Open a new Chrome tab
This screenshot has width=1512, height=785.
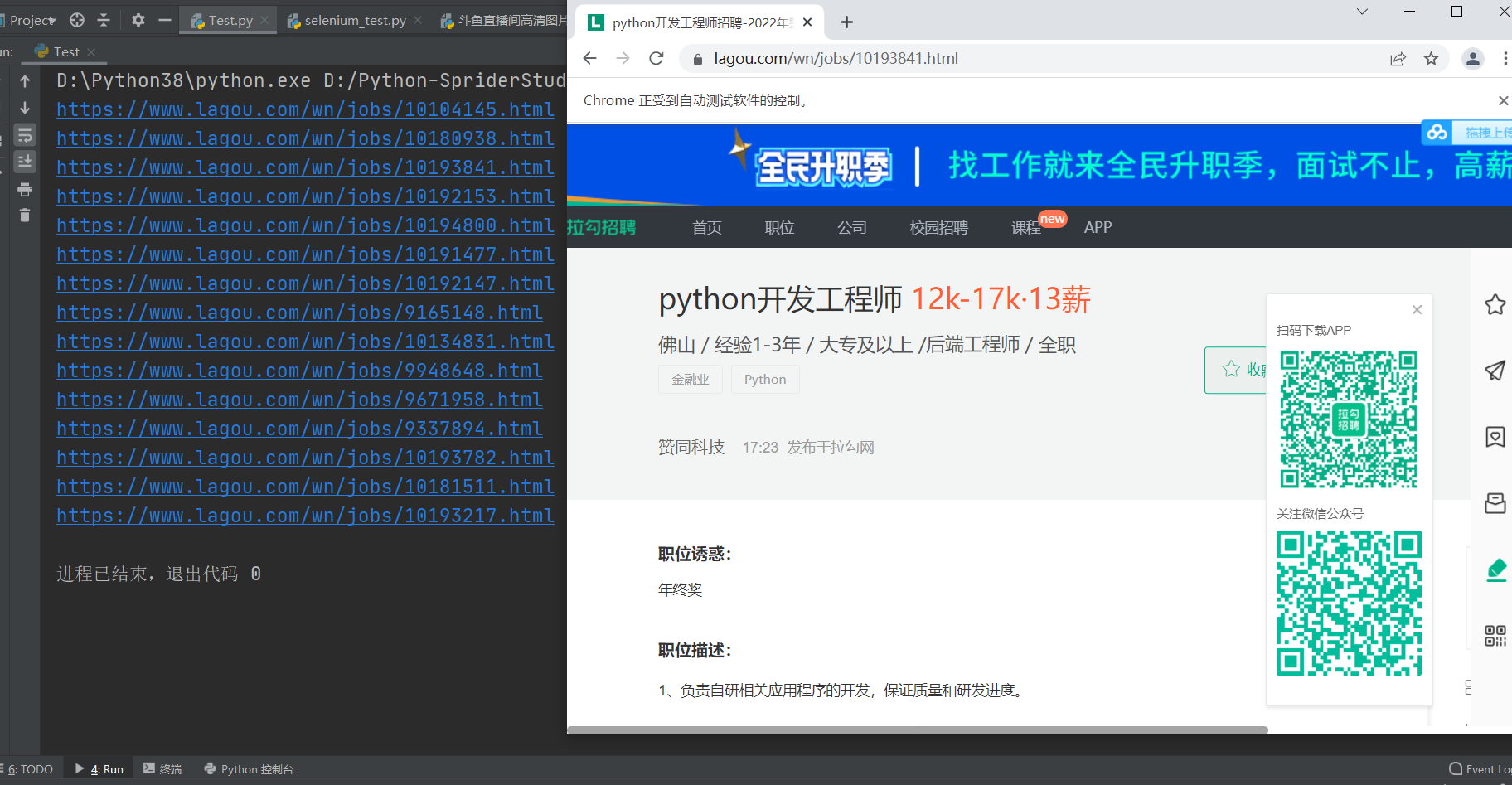846,22
